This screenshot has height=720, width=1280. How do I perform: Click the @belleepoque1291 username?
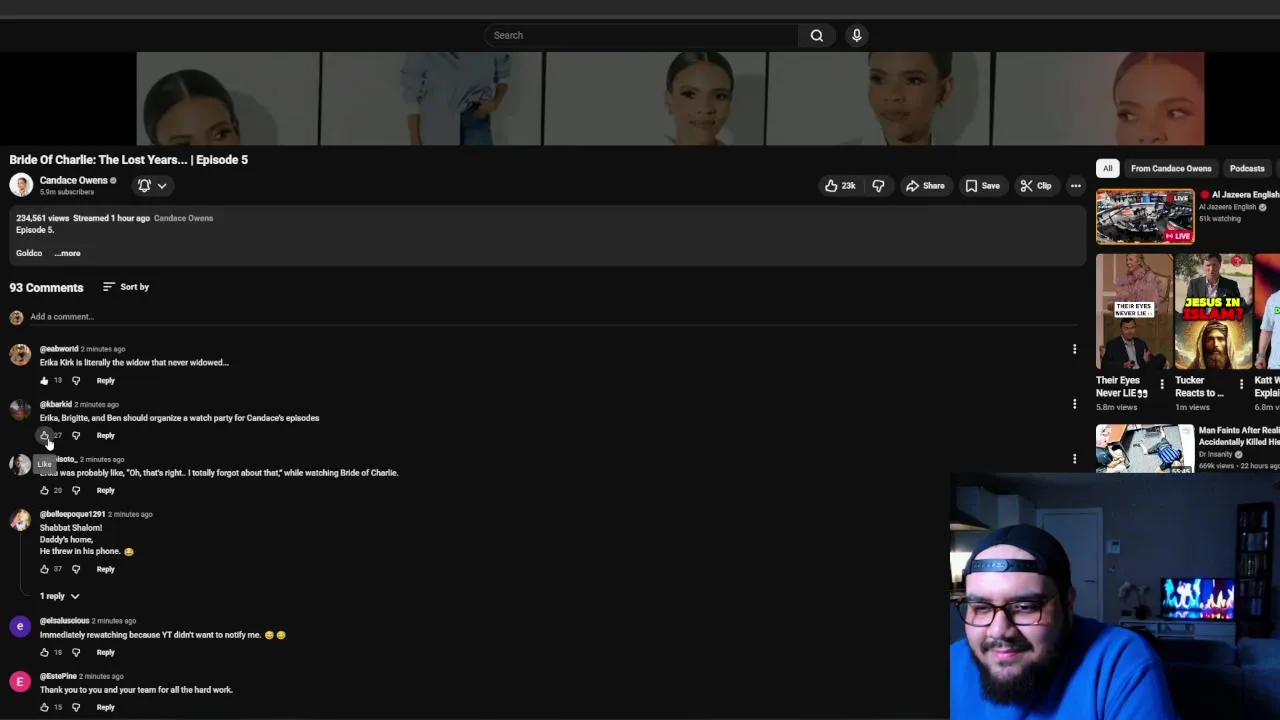click(x=72, y=514)
